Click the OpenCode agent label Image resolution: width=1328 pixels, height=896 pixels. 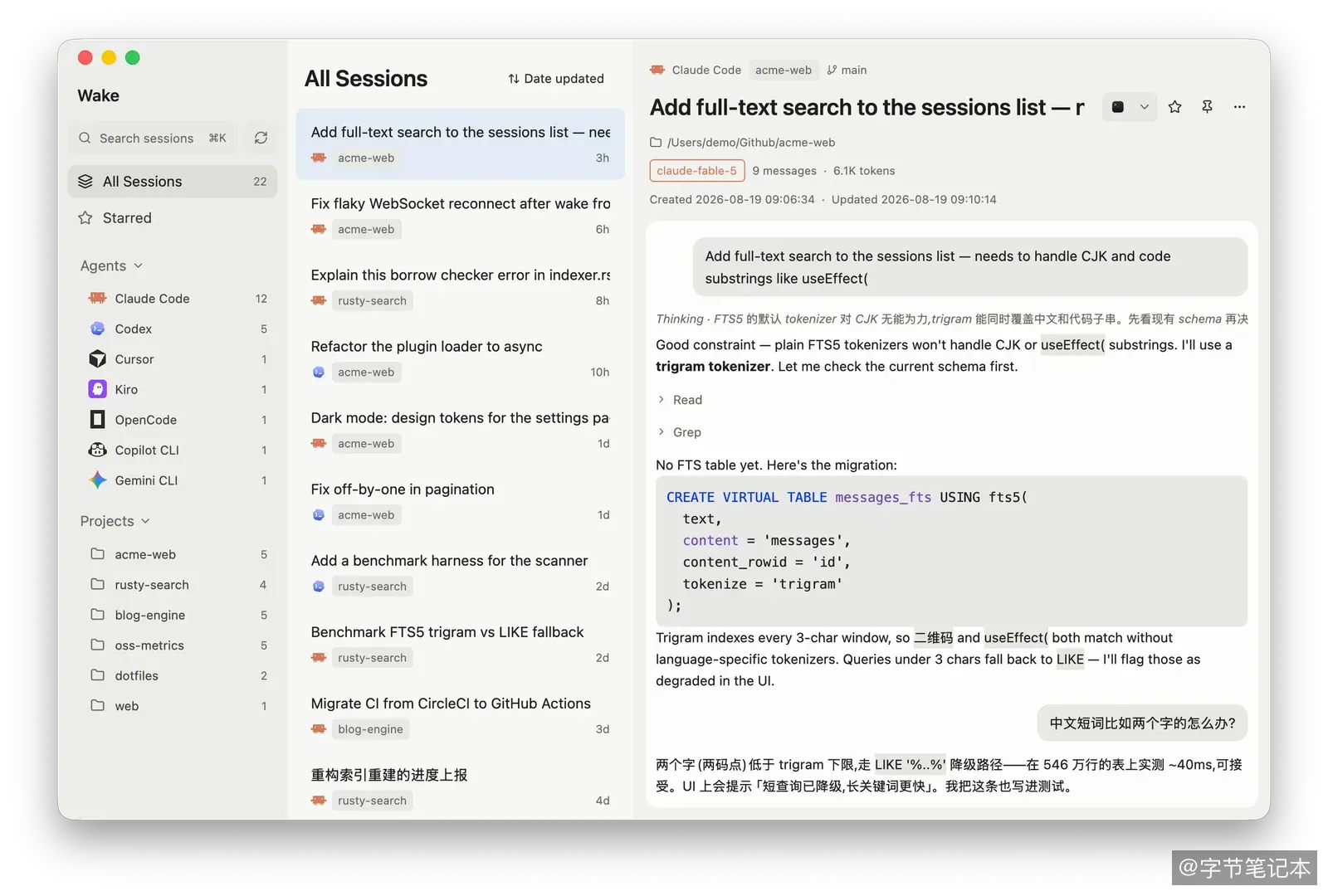(x=146, y=420)
